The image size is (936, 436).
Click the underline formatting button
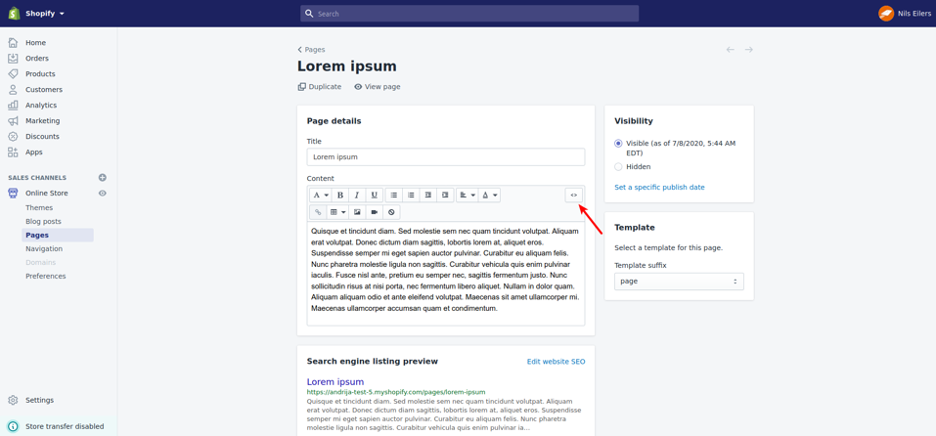(x=374, y=195)
